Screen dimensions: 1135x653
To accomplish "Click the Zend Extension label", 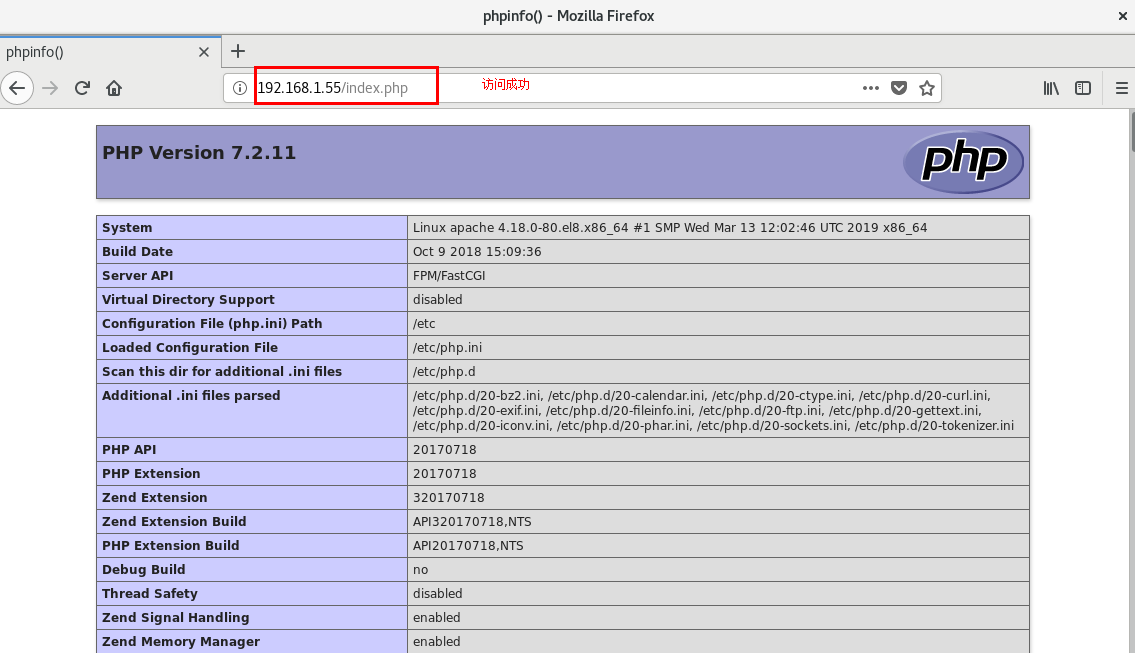I will [x=155, y=497].
